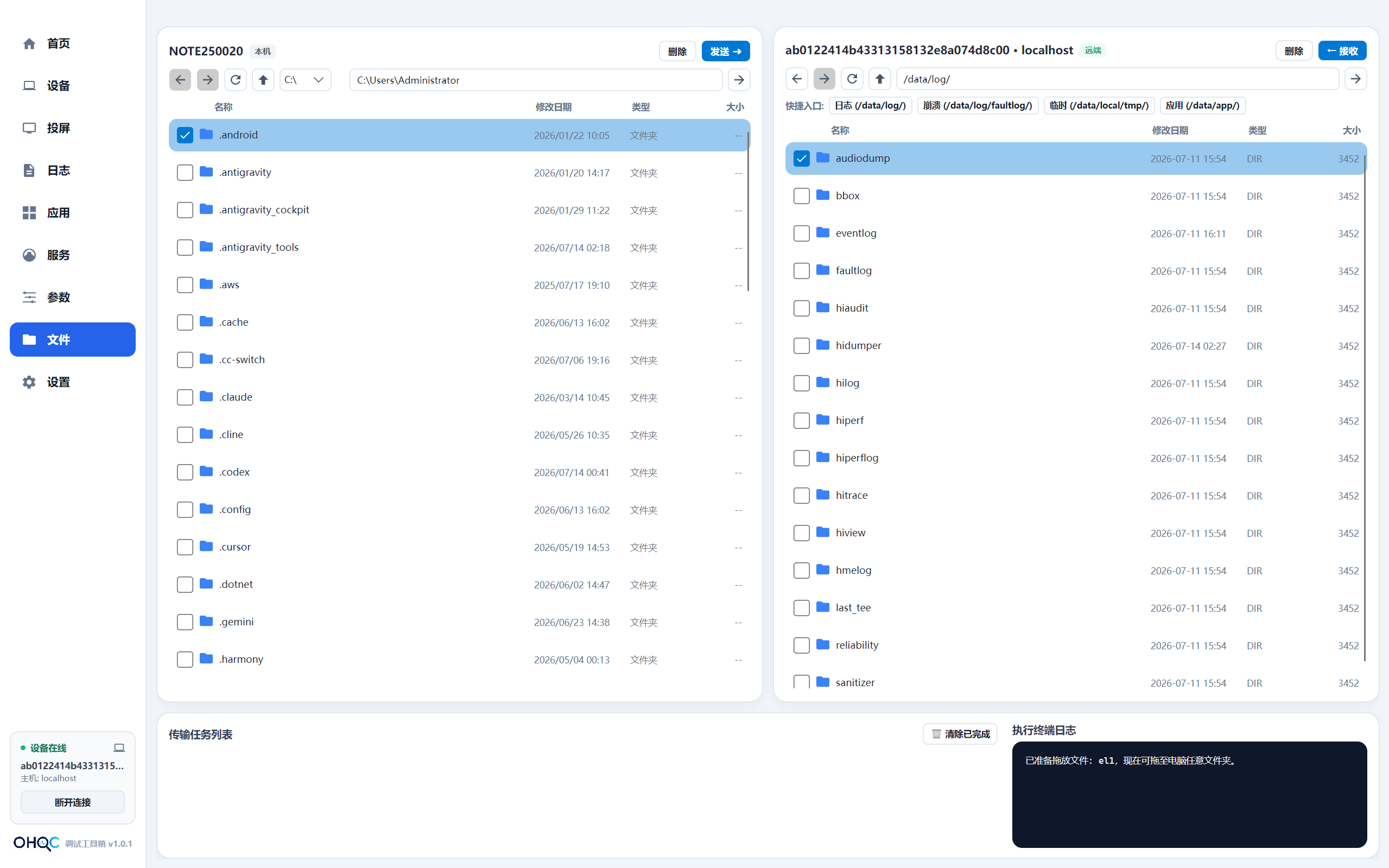Jump to 临时 (/data/local/tmp/) shortcut
The width and height of the screenshot is (1389, 868).
pyautogui.click(x=1099, y=106)
